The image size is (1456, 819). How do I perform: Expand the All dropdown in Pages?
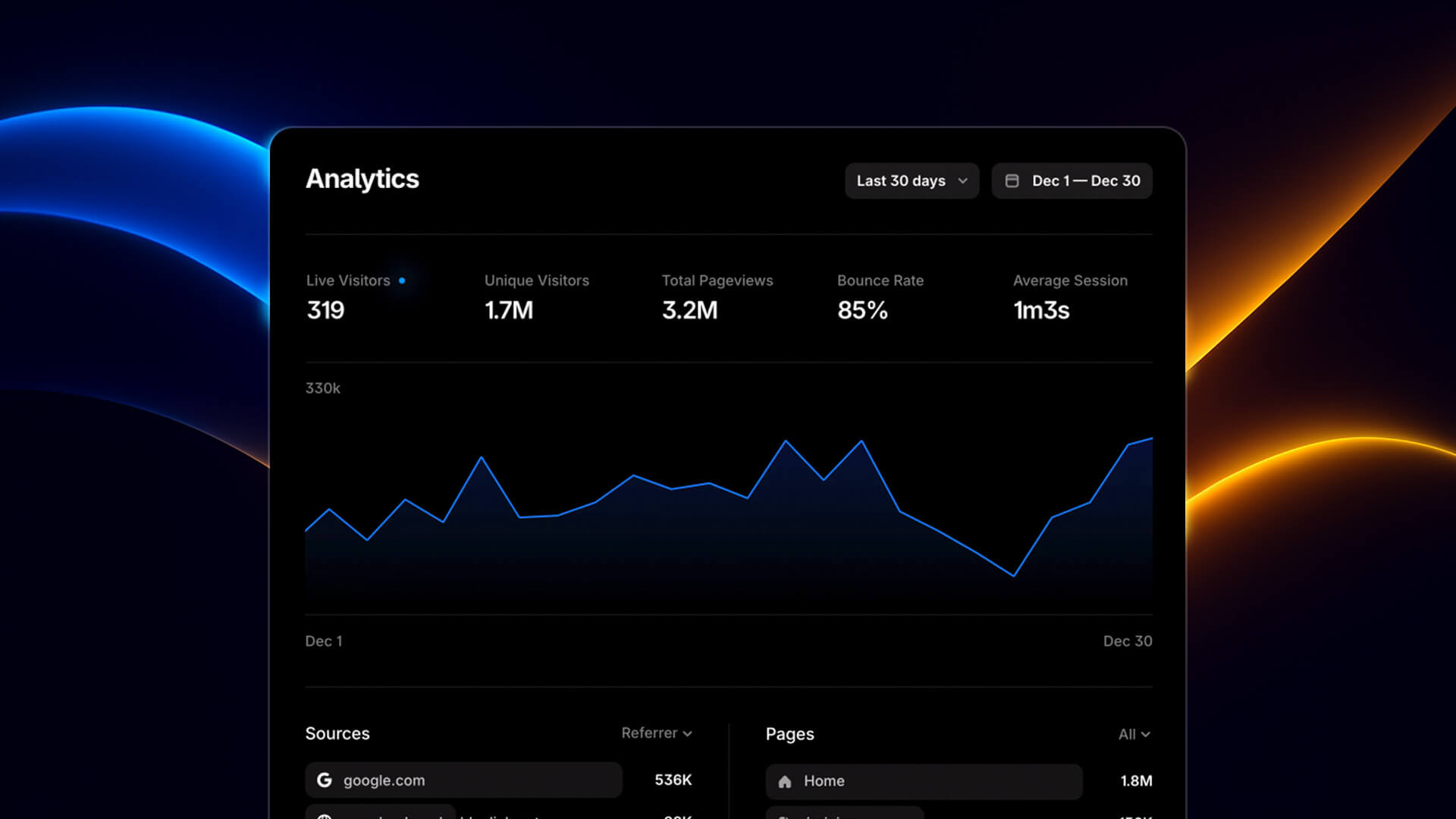coord(1134,734)
